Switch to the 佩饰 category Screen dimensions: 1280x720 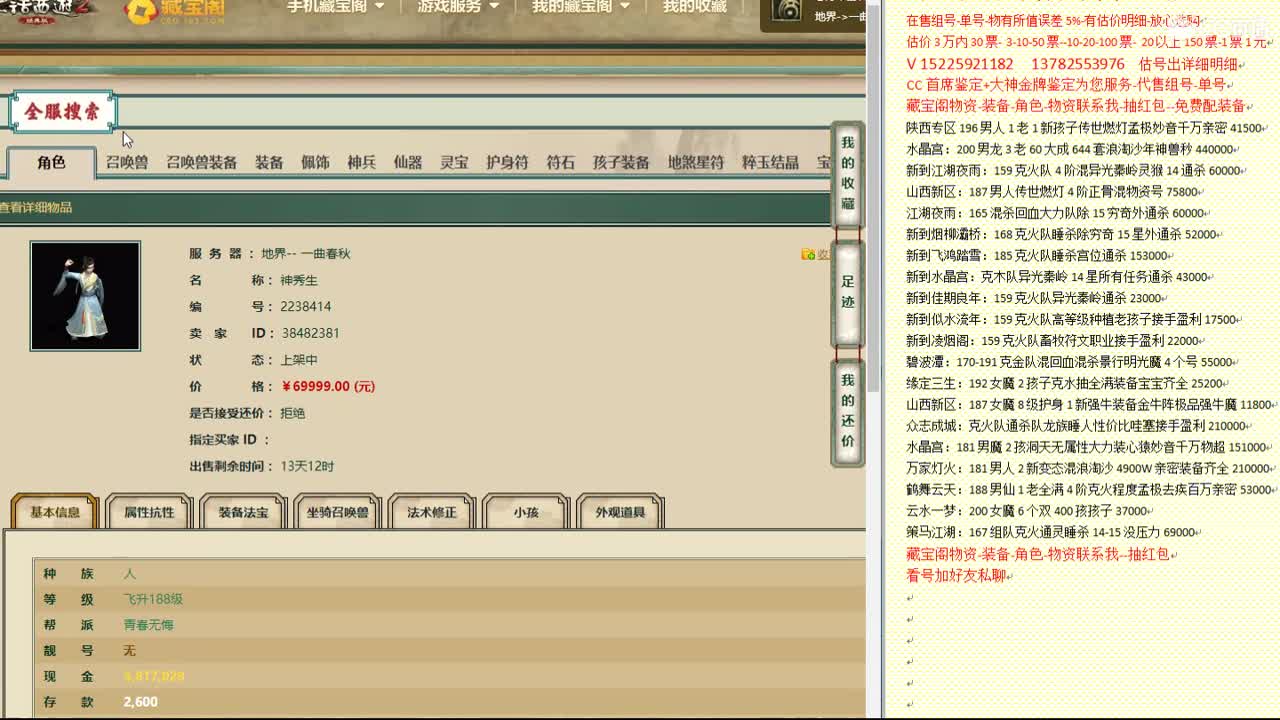[x=315, y=162]
